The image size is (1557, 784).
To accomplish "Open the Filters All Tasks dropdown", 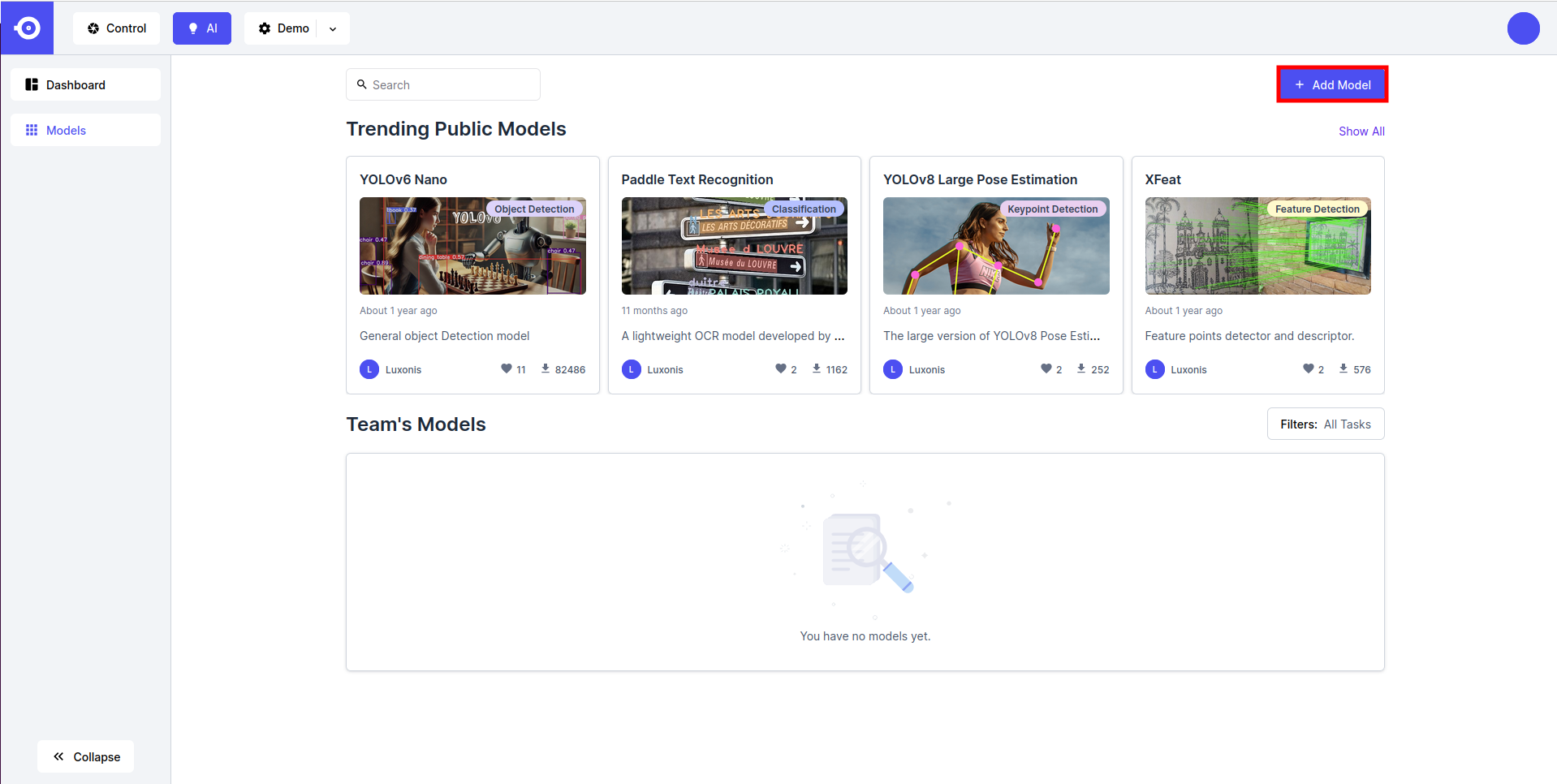I will 1325,424.
